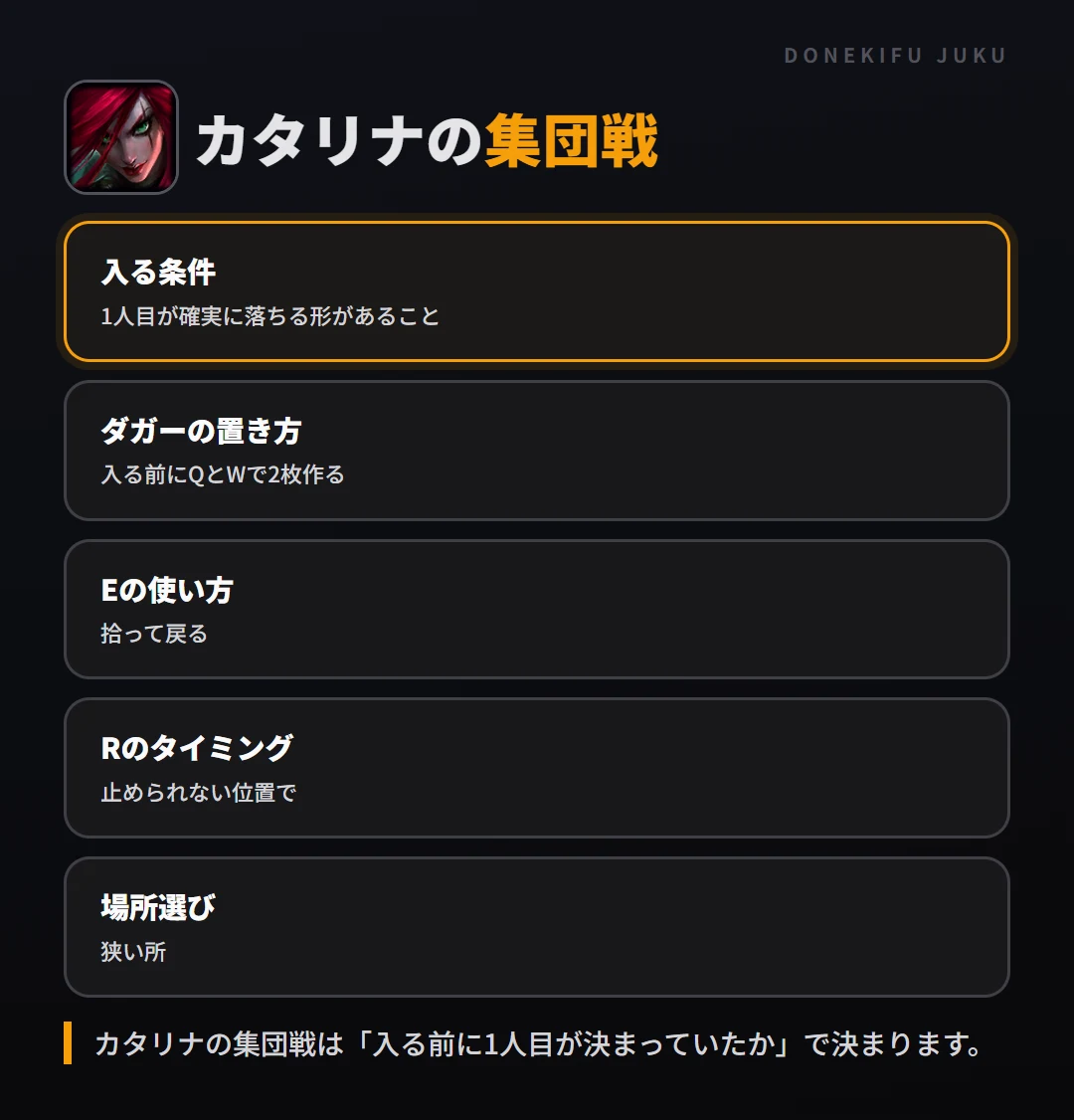
Task: Choose the Rのタイミング card
Action: (x=537, y=768)
